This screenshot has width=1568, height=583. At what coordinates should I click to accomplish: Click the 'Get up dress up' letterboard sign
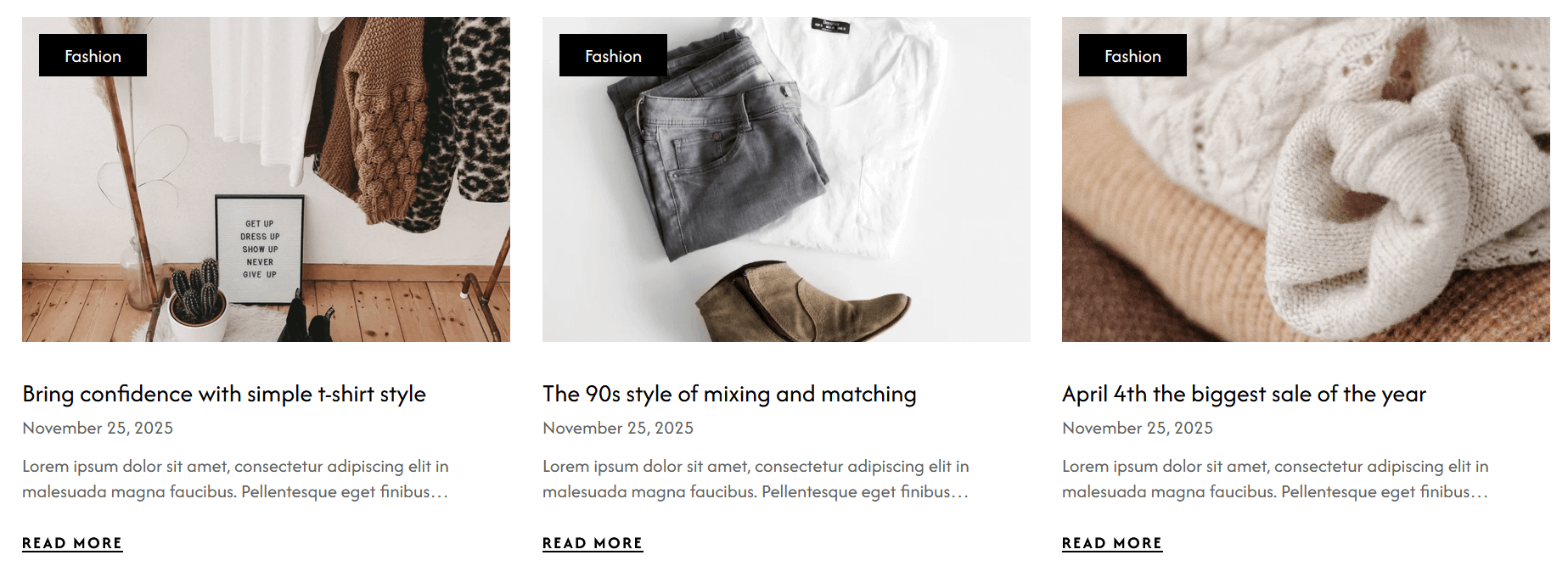(260, 249)
